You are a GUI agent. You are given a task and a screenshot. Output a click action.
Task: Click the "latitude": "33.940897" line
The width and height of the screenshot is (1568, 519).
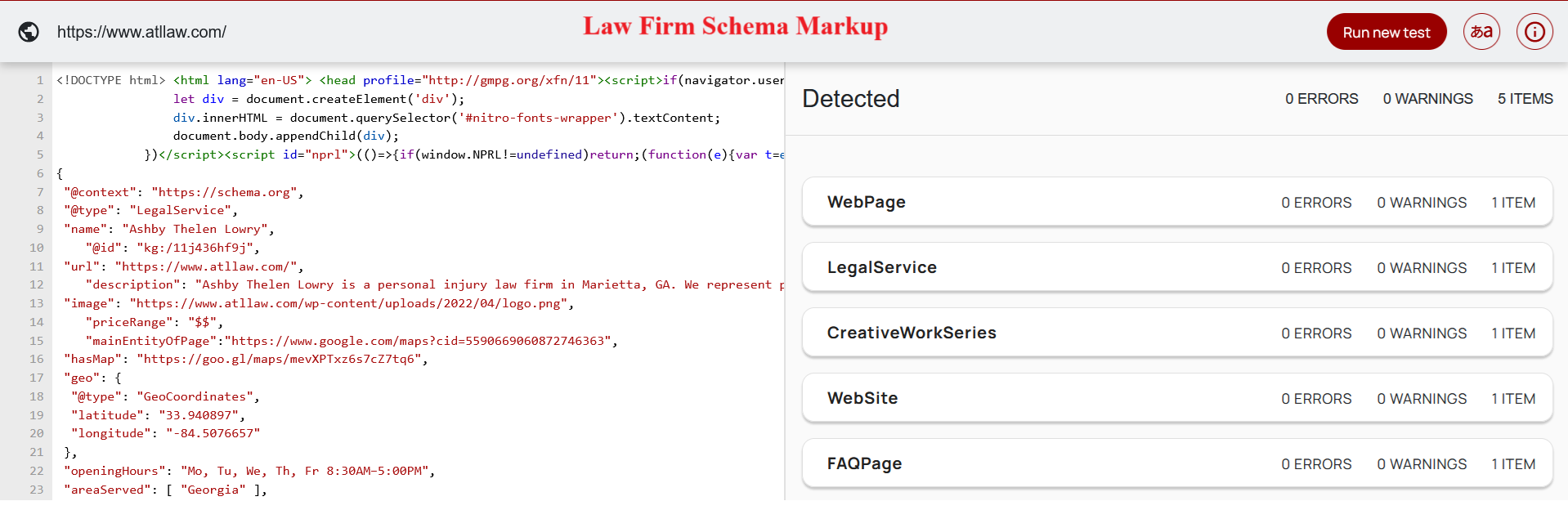tap(158, 415)
